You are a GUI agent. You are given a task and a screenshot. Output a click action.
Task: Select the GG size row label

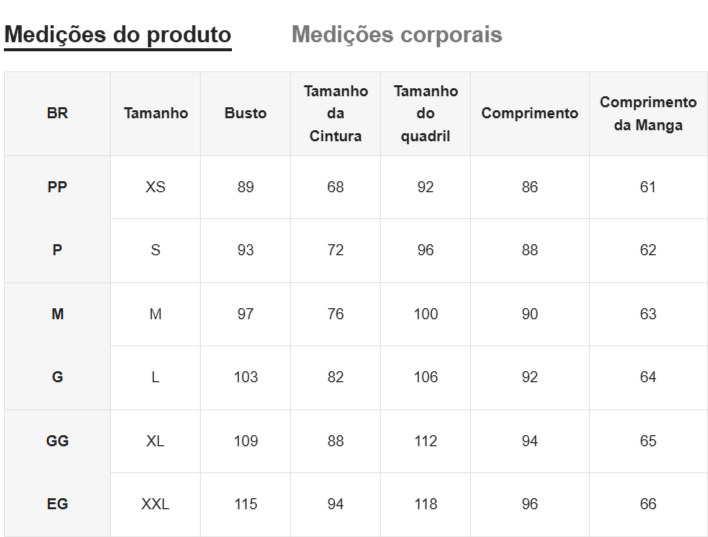57,441
